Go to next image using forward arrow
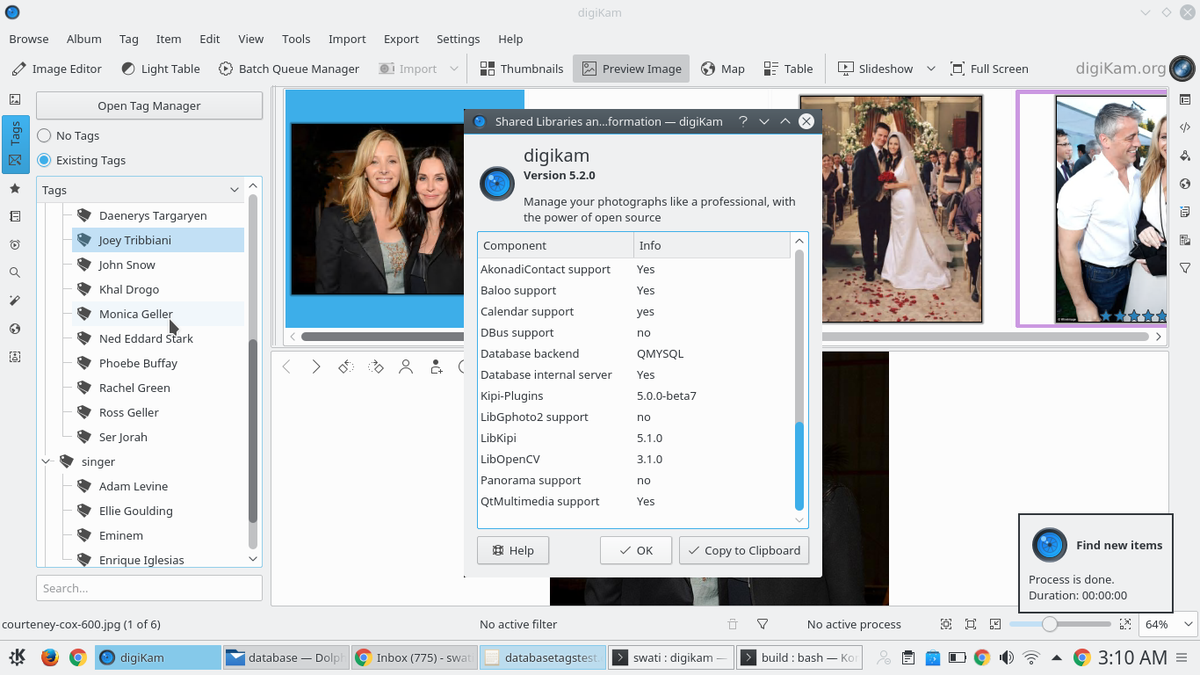The height and width of the screenshot is (675, 1200). click(x=316, y=367)
